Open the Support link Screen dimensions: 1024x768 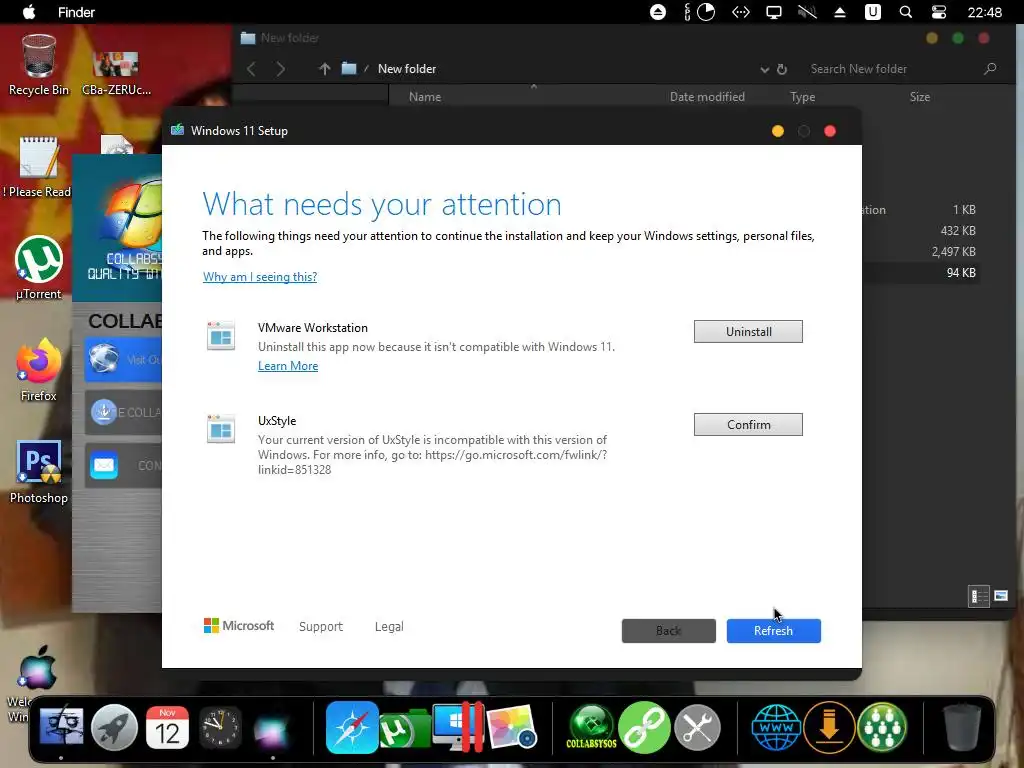pyautogui.click(x=321, y=626)
